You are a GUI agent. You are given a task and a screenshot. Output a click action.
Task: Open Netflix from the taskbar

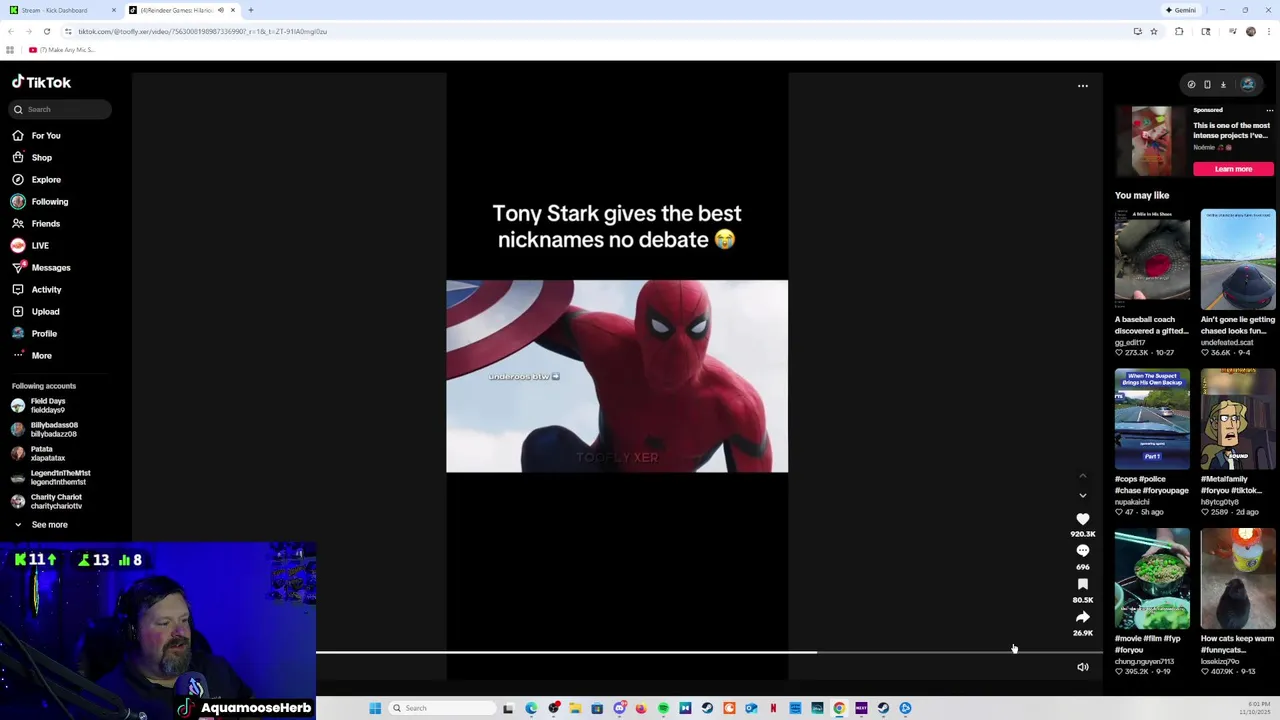tap(773, 708)
